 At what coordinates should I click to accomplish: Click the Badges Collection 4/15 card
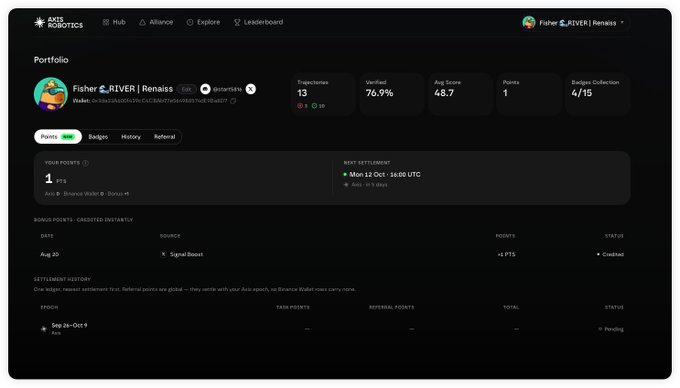click(x=597, y=94)
